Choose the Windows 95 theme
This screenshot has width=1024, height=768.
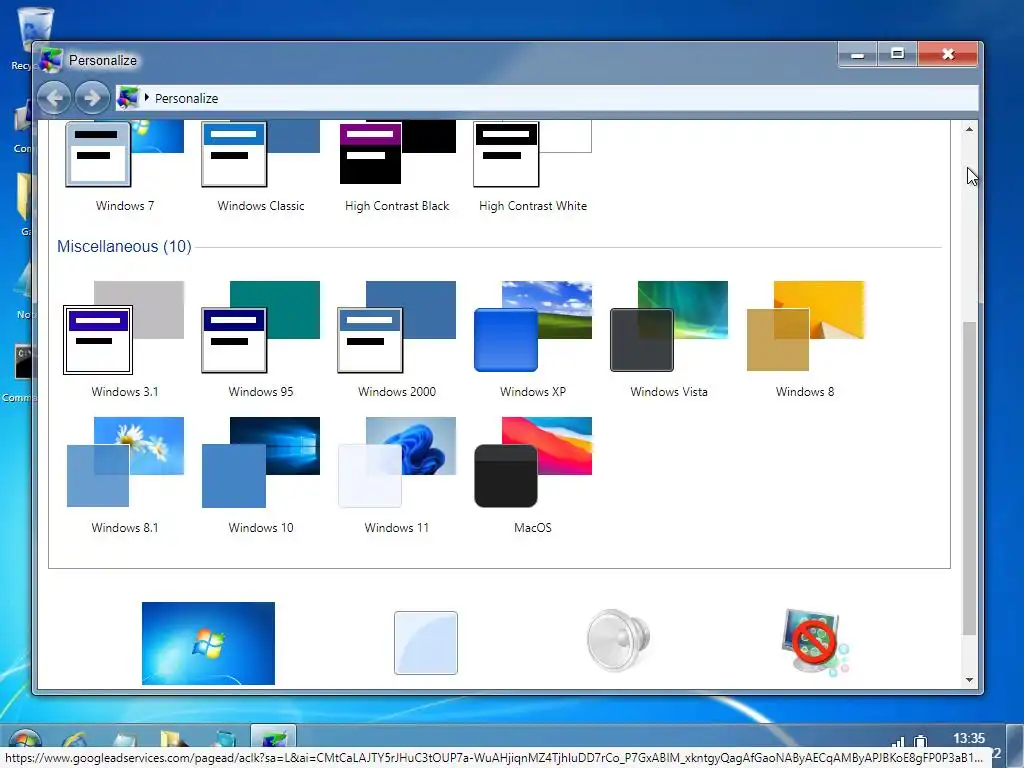[x=261, y=340]
